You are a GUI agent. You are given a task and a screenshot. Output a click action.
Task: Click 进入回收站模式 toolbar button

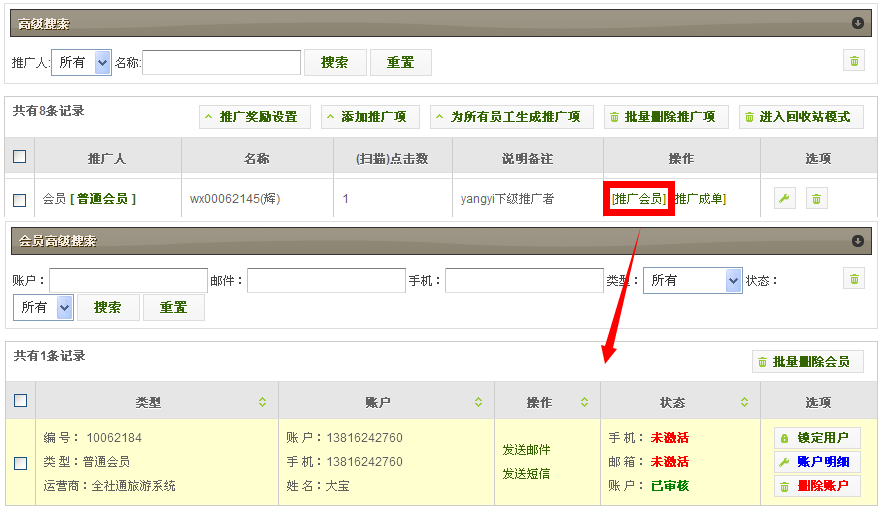pos(800,117)
